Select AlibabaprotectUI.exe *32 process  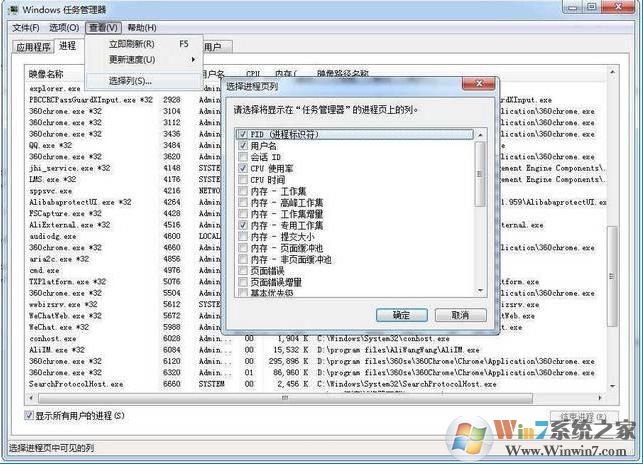tap(80, 202)
